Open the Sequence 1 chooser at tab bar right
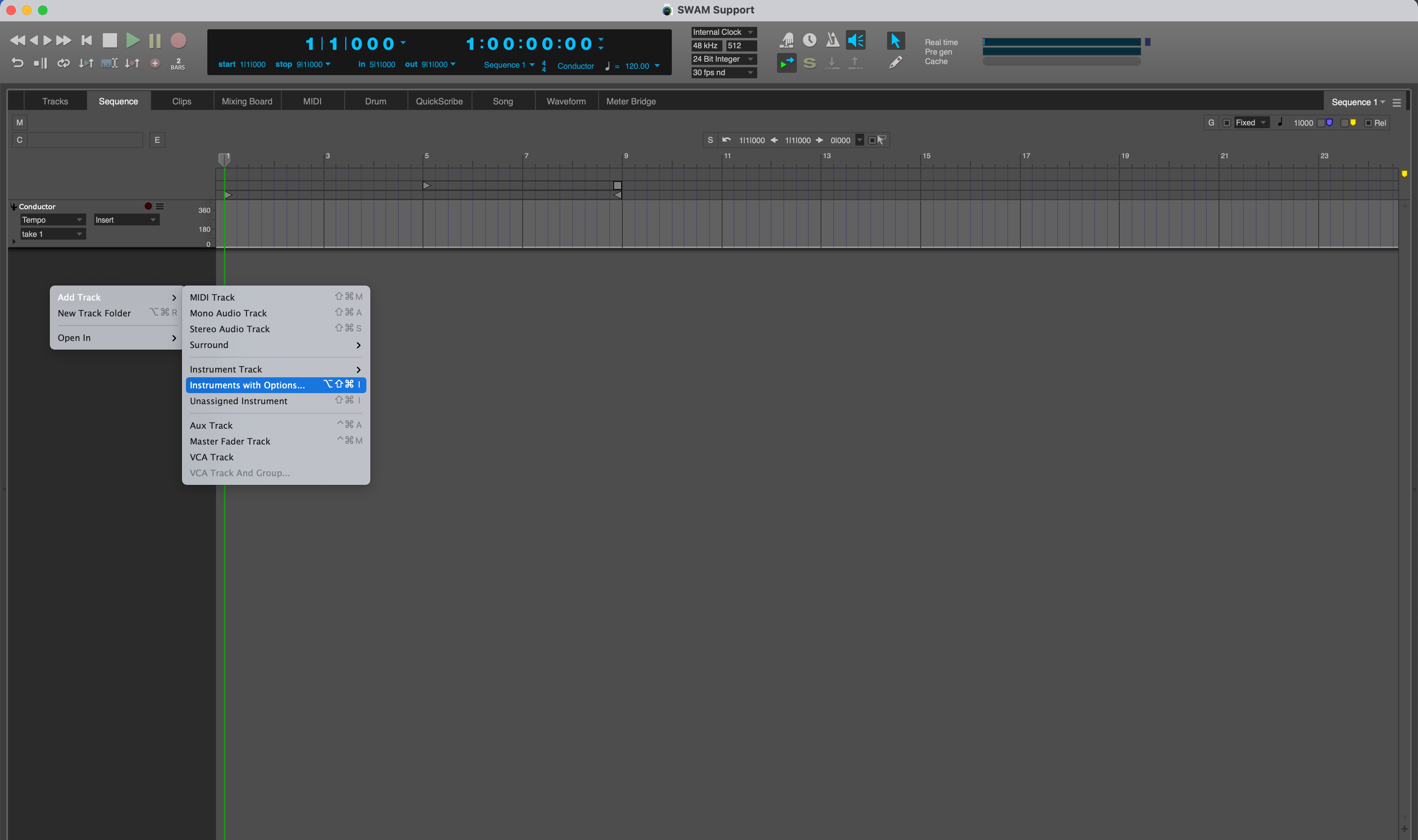 [x=1358, y=102]
